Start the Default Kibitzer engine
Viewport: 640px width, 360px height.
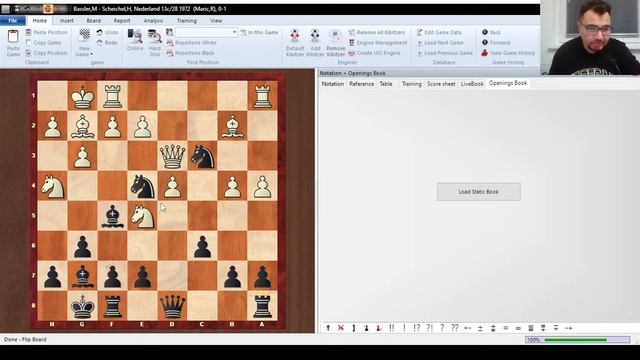295,42
